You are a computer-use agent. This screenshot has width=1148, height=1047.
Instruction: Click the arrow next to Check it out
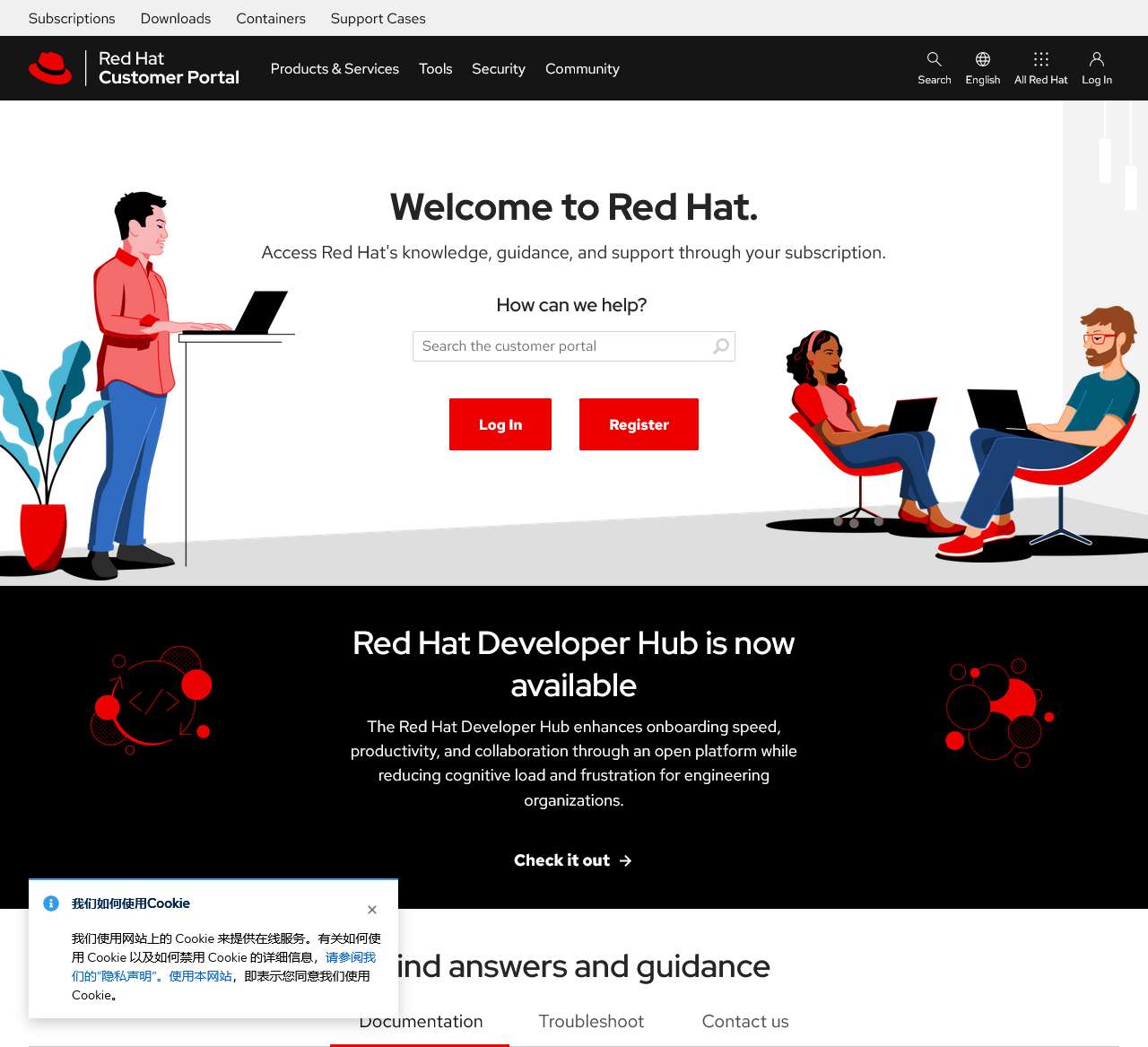pyautogui.click(x=625, y=860)
